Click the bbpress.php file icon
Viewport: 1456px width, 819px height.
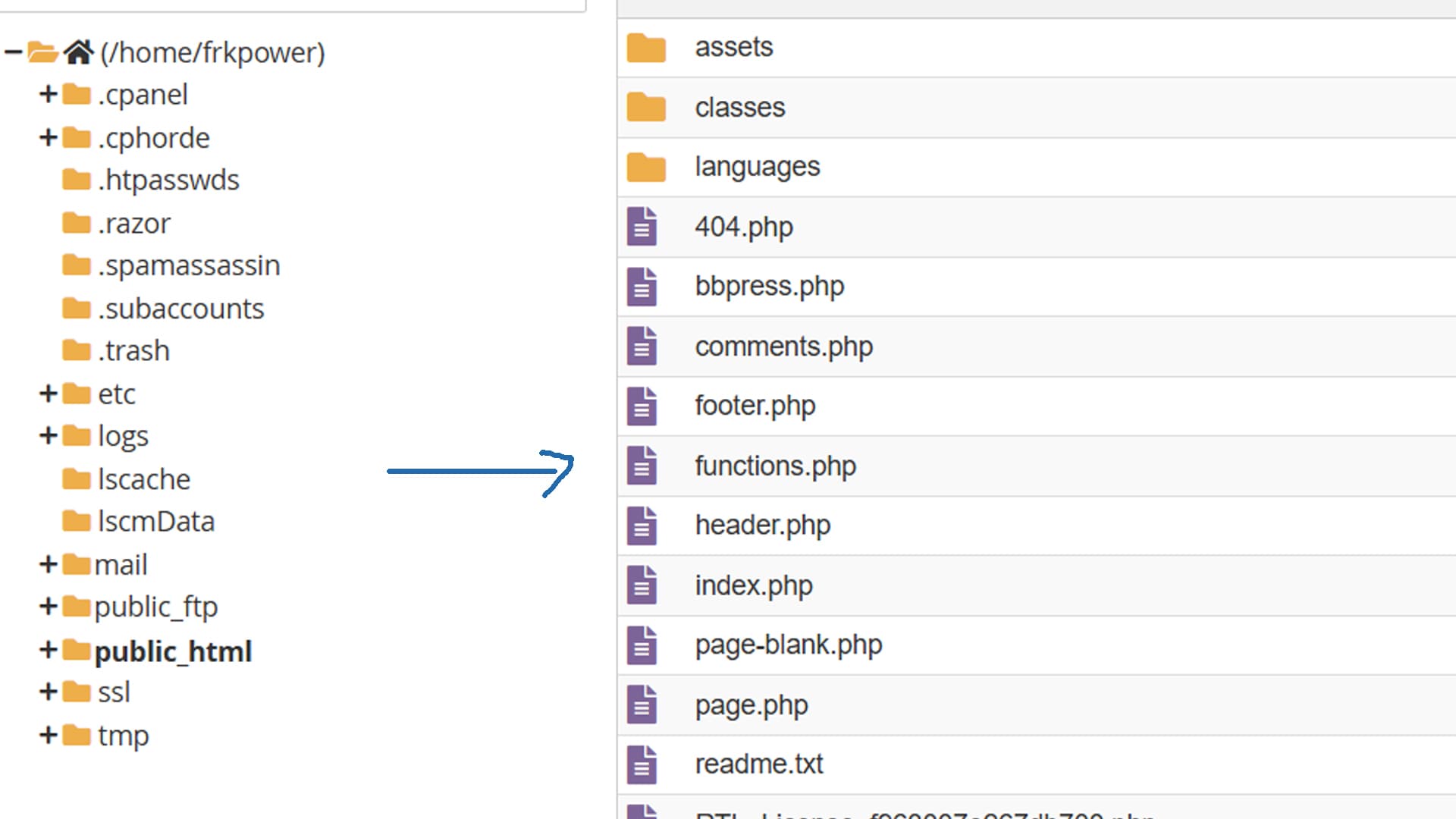pos(642,286)
